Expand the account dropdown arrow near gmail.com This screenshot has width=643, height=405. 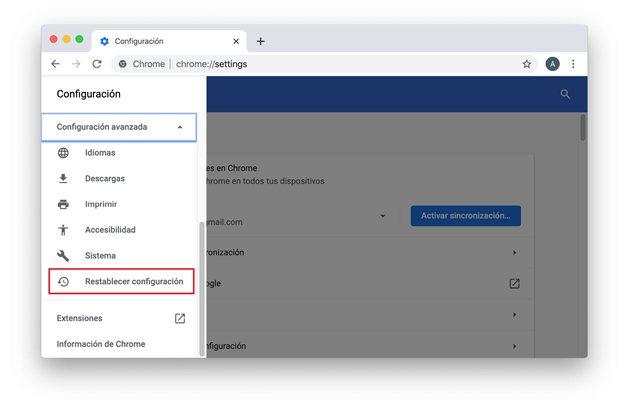click(383, 216)
